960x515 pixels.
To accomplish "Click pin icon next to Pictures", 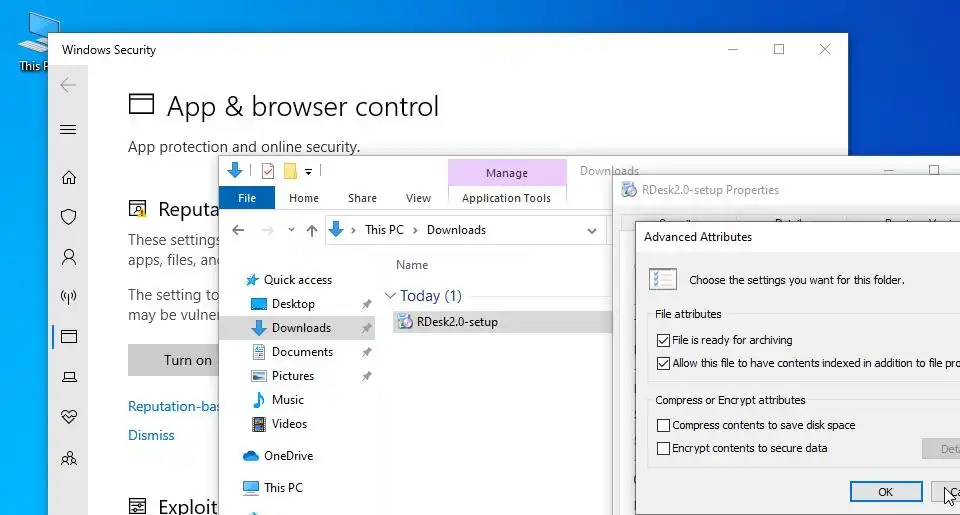I will [366, 376].
